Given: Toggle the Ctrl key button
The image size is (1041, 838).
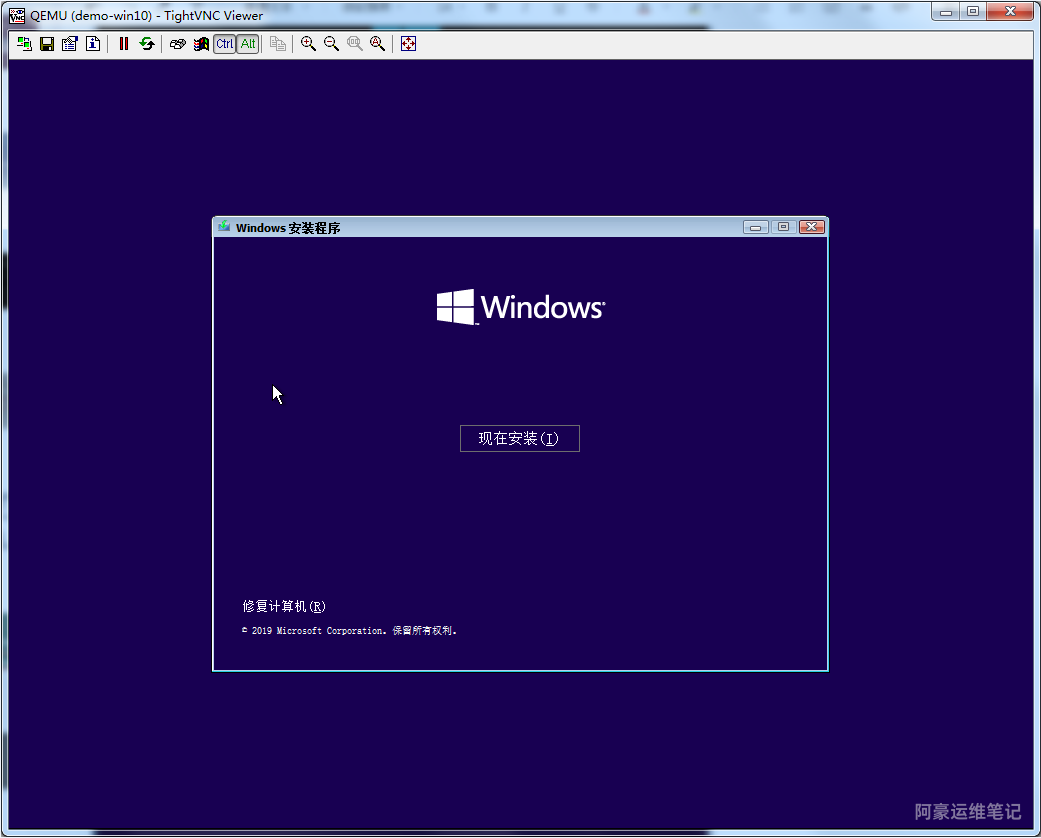Looking at the screenshot, I should point(224,44).
